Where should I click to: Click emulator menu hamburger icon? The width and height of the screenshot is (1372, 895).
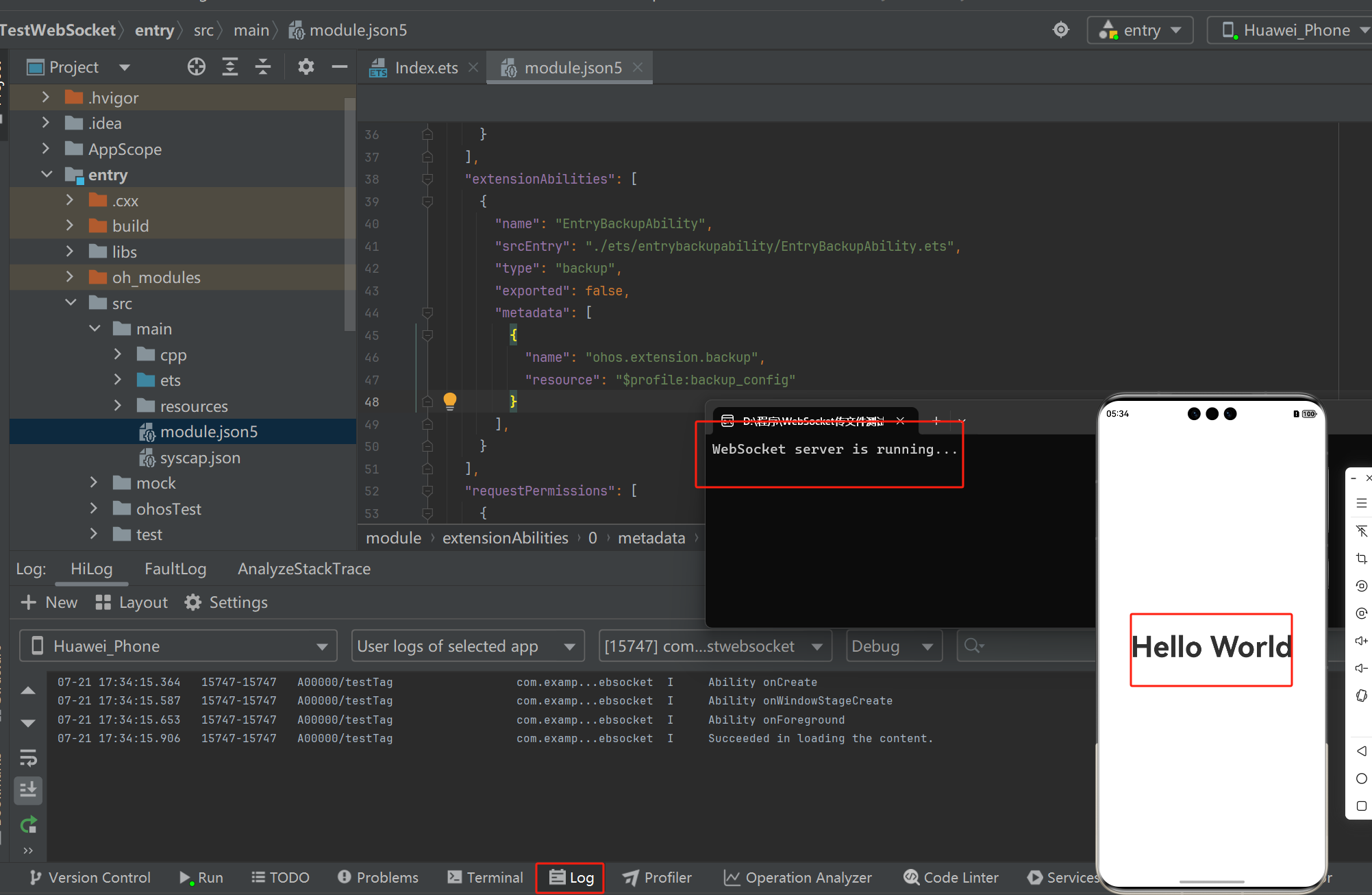point(1361,504)
